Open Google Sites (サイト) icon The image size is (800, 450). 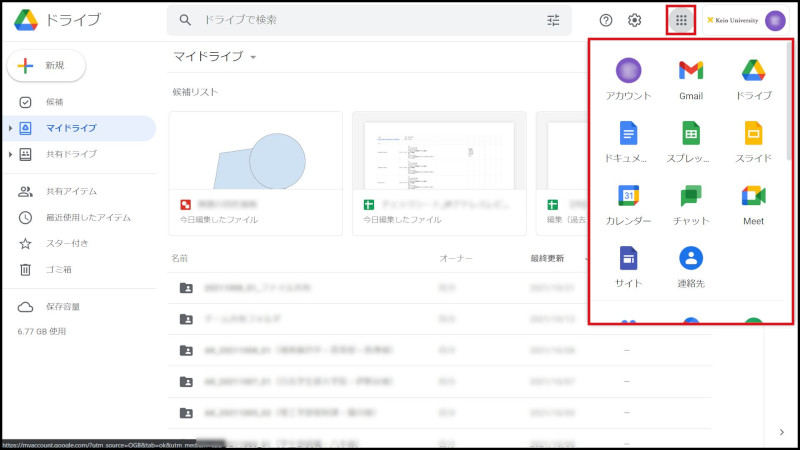(628, 258)
